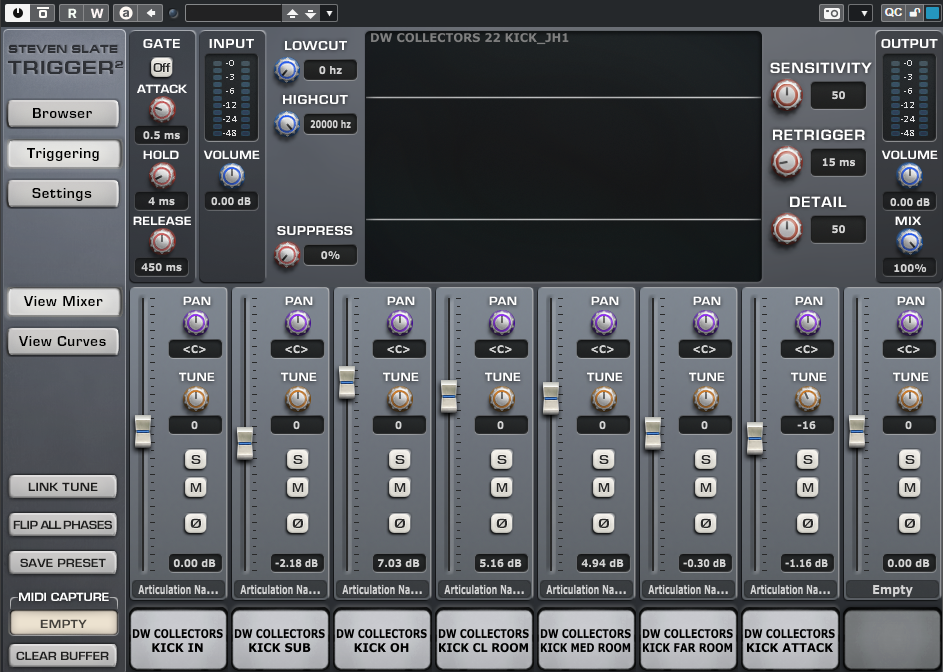
Task: Click the Suppress knob
Action: 287,255
